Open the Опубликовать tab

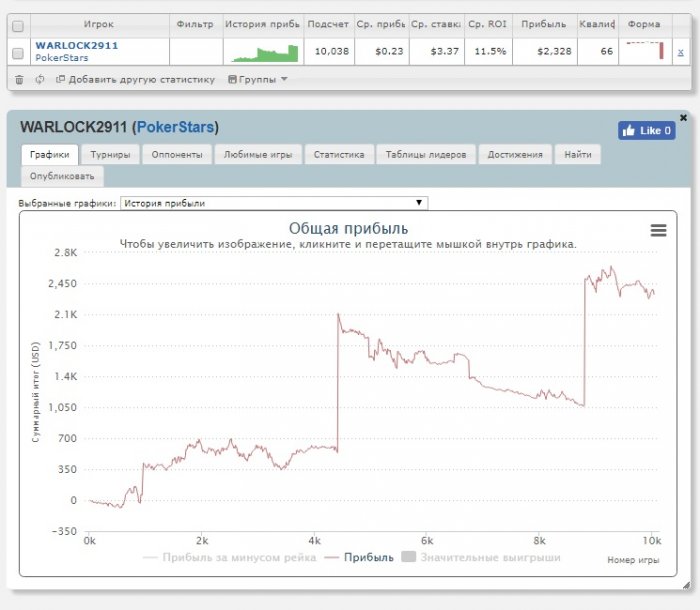click(62, 176)
